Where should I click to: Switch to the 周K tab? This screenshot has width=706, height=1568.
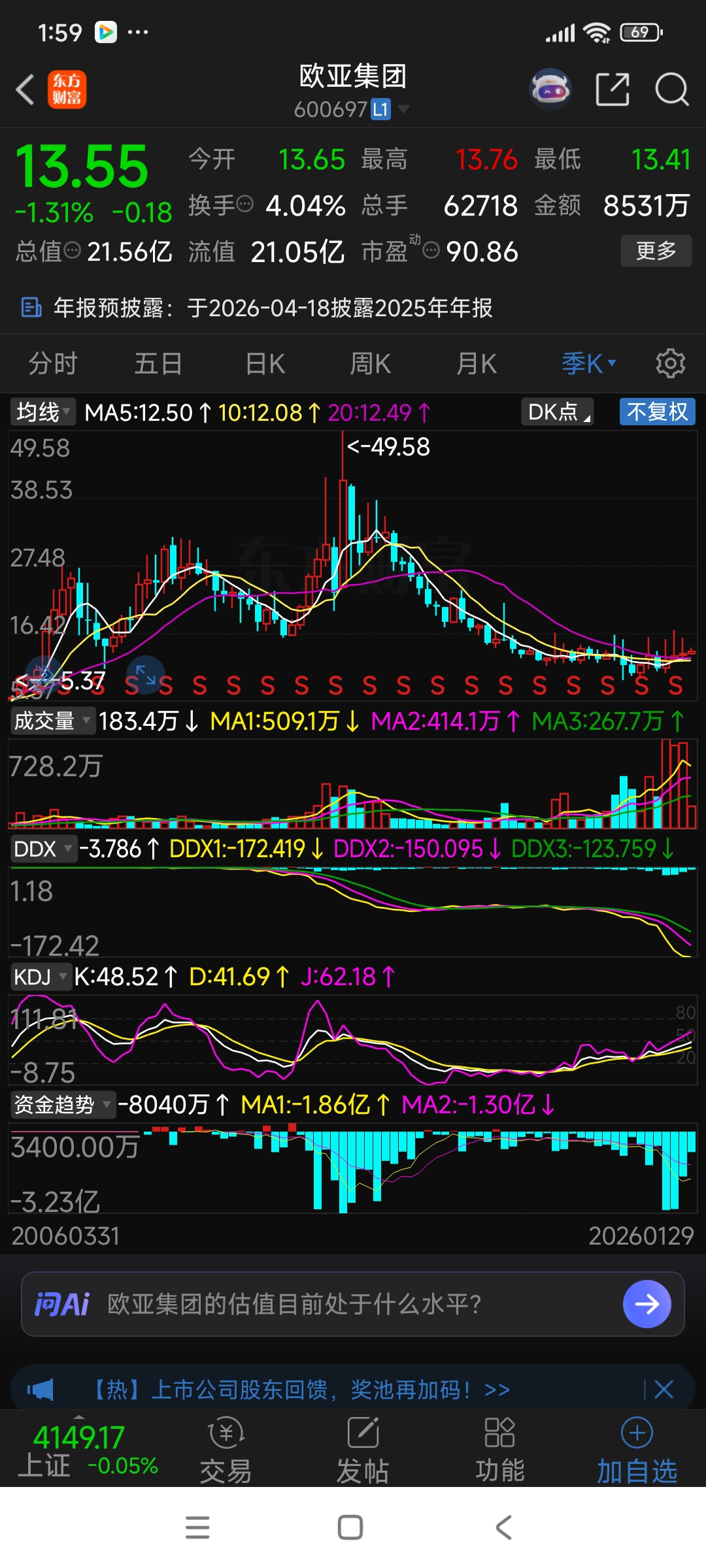(x=371, y=363)
